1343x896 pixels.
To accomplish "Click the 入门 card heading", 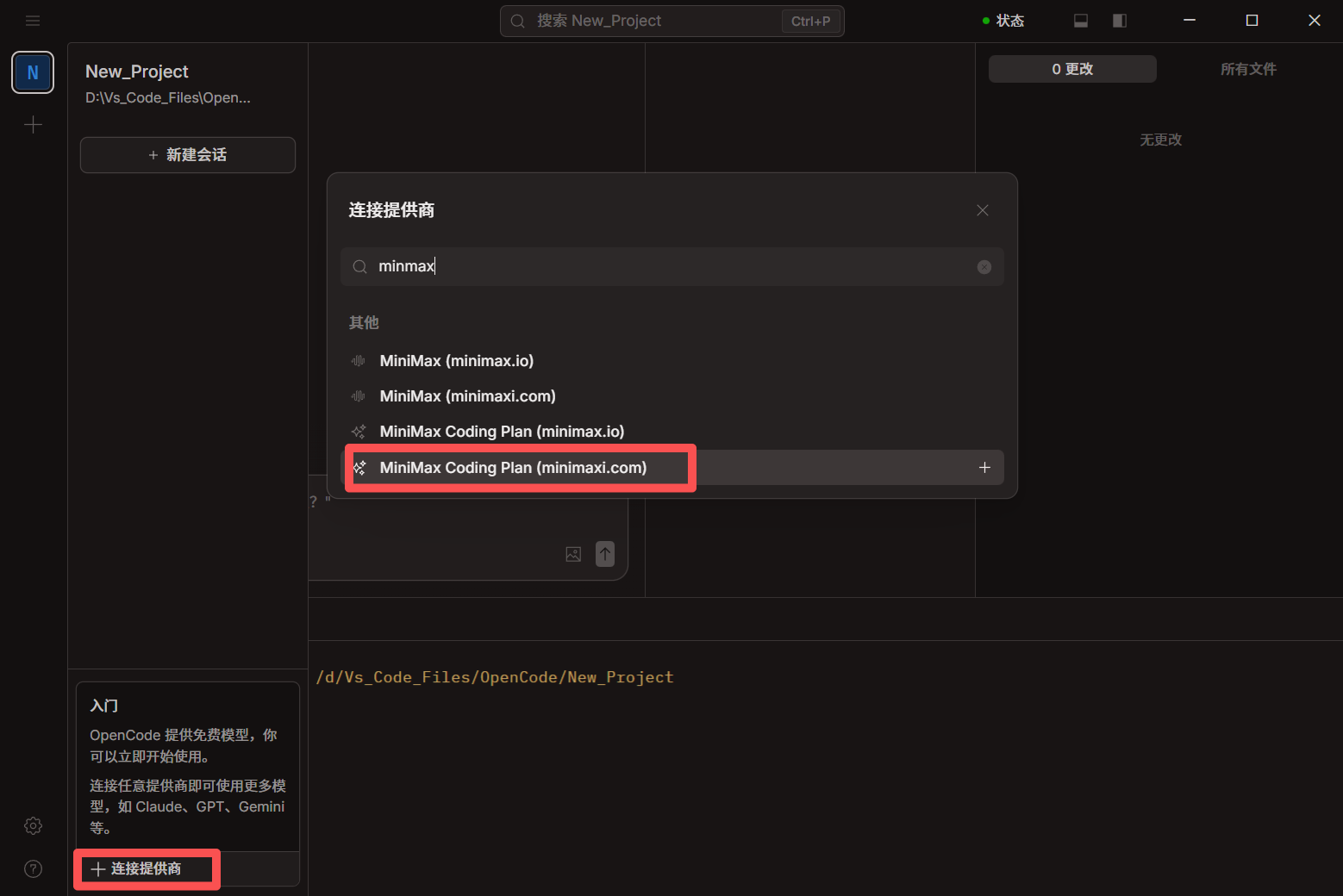I will 104,706.
